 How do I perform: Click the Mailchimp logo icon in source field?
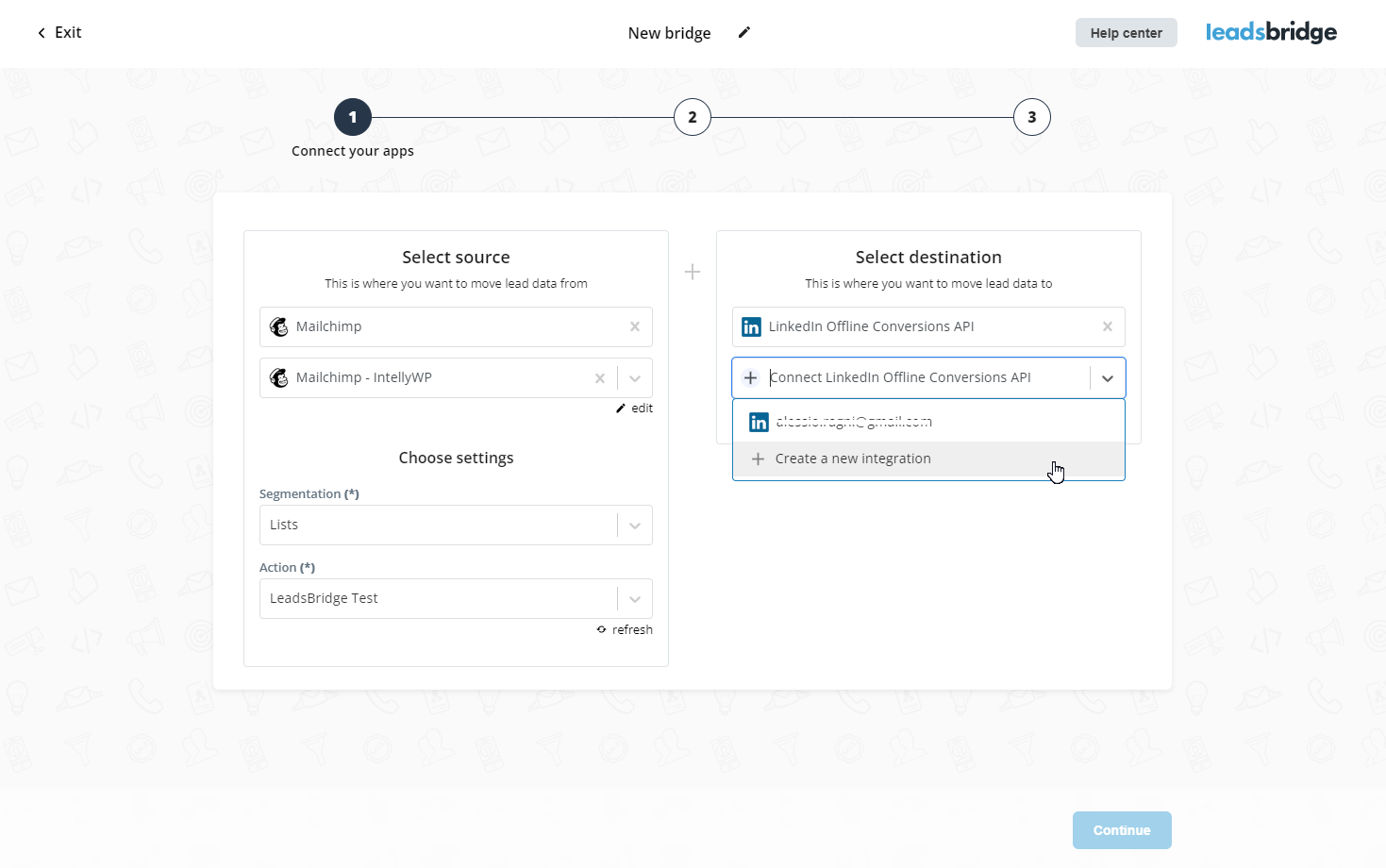pyautogui.click(x=279, y=326)
